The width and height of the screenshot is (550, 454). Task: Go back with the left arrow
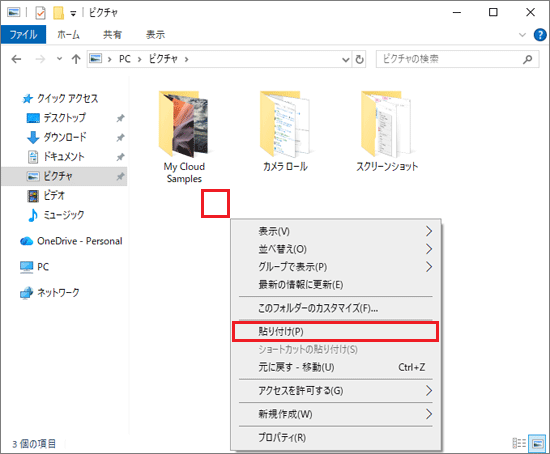click(16, 59)
